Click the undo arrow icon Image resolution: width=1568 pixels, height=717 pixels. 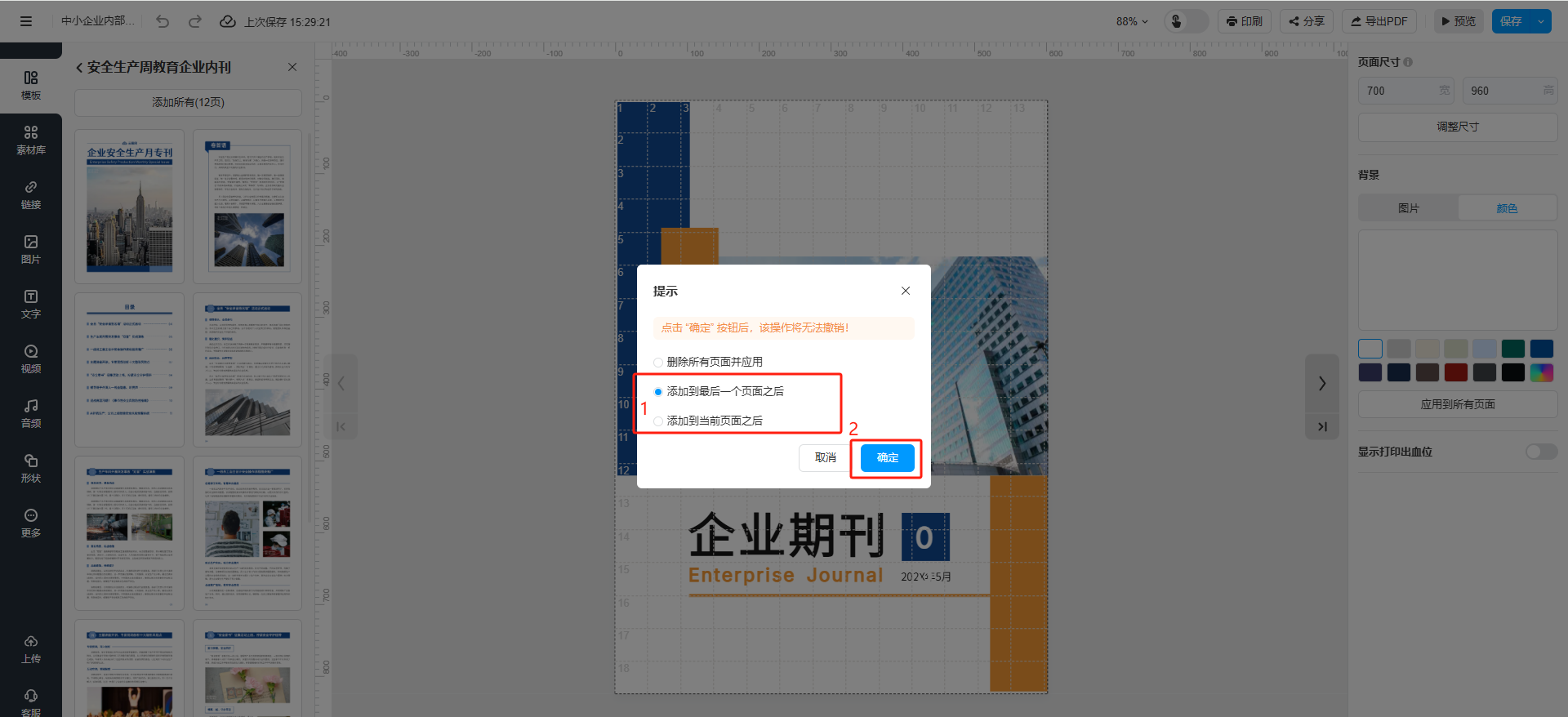pos(163,21)
